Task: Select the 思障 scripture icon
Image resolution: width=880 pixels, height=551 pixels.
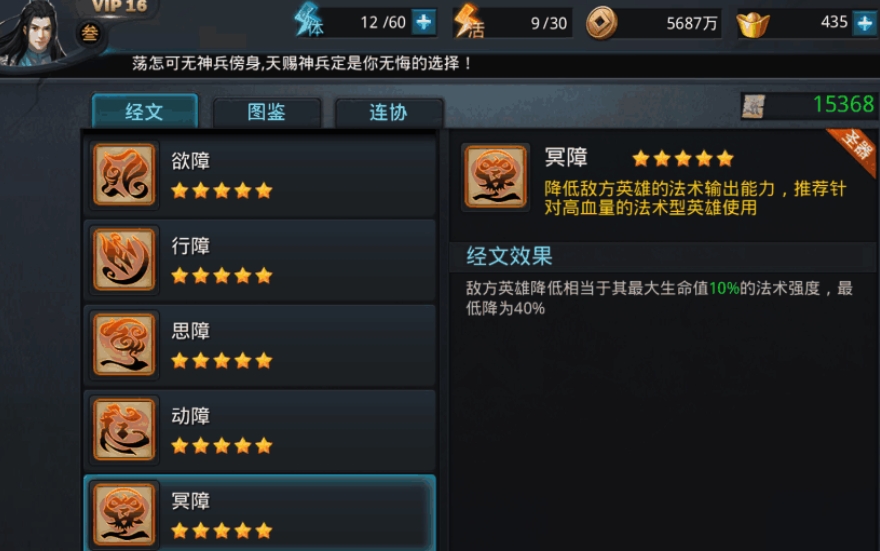Action: click(x=123, y=344)
